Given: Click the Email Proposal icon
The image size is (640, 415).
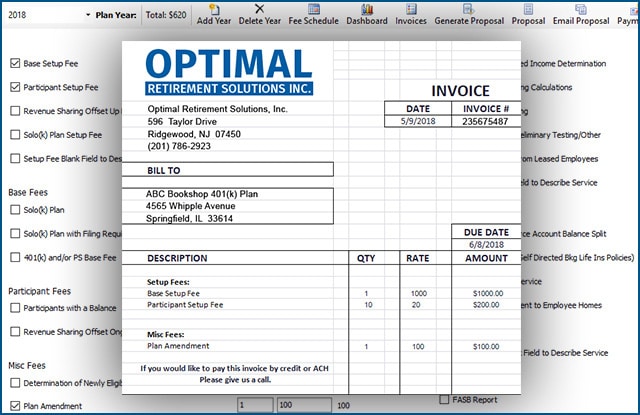Looking at the screenshot, I should tap(581, 9).
